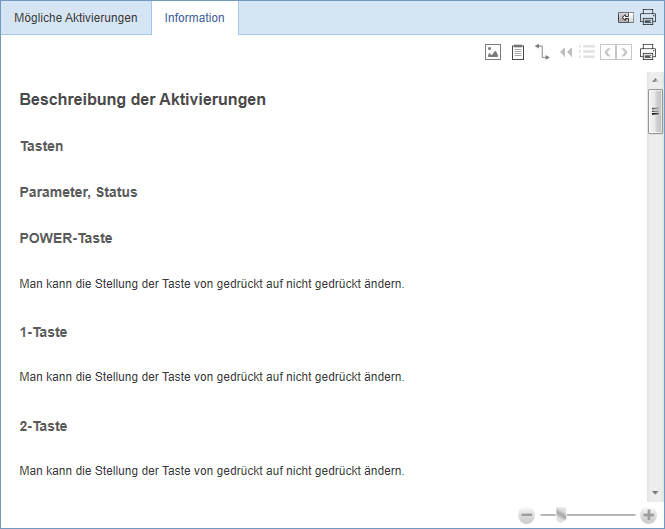
Task: Click the 'POWER-Taste' heading
Action: pyautogui.click(x=66, y=238)
